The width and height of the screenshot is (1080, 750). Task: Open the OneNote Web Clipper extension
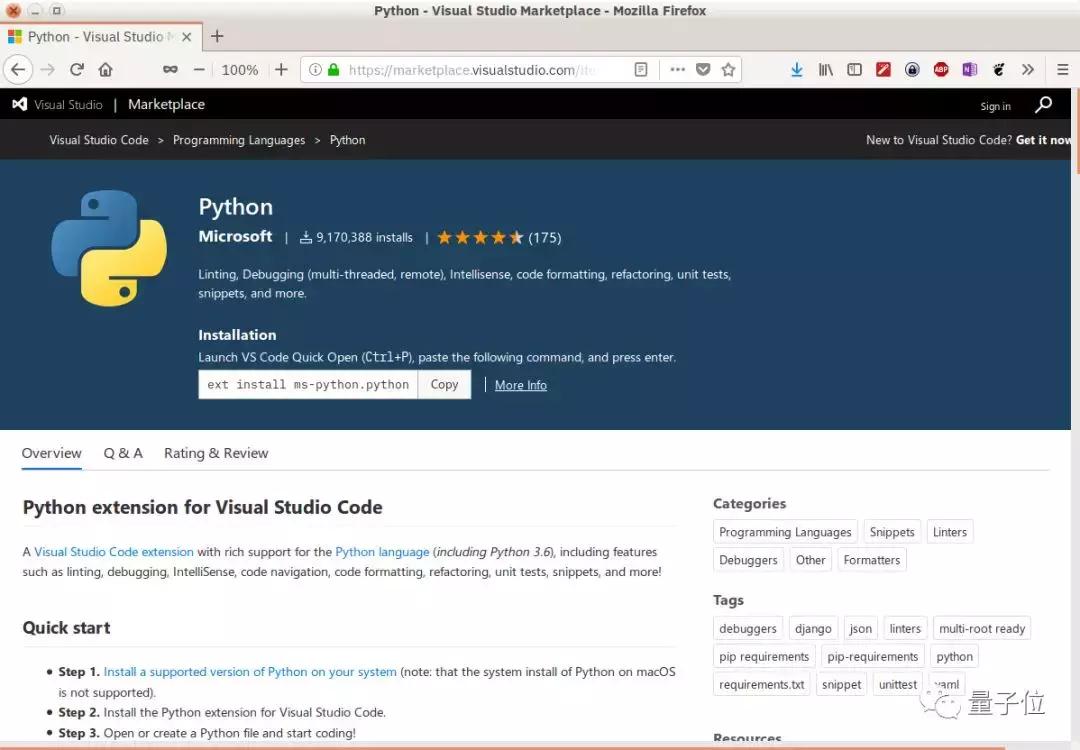click(x=968, y=69)
